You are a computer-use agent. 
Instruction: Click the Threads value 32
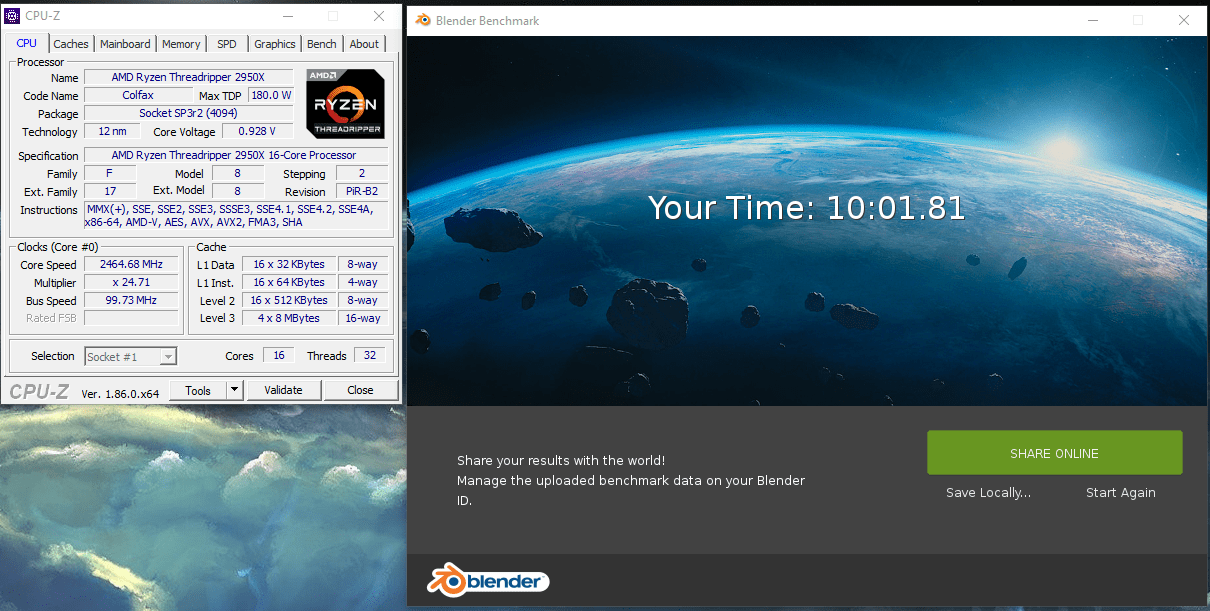coord(369,356)
